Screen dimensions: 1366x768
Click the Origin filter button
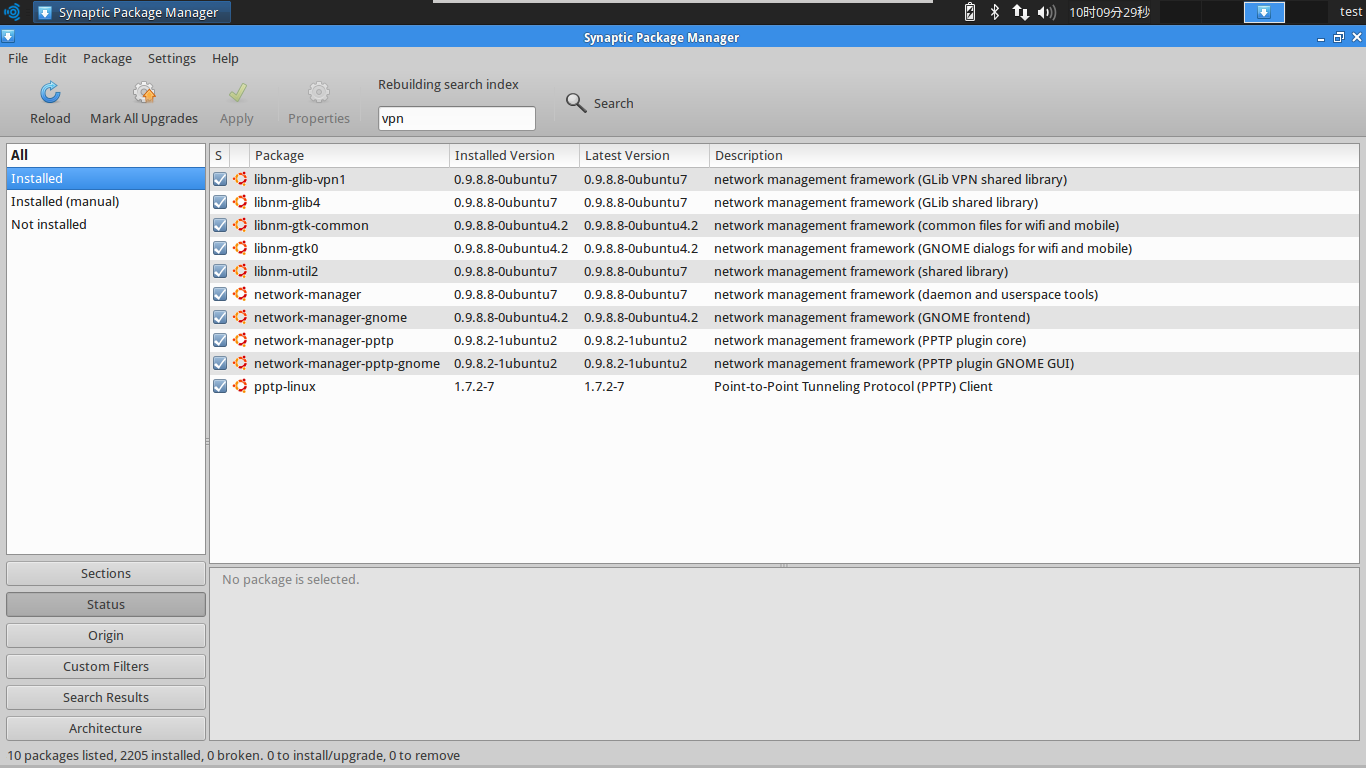click(106, 635)
